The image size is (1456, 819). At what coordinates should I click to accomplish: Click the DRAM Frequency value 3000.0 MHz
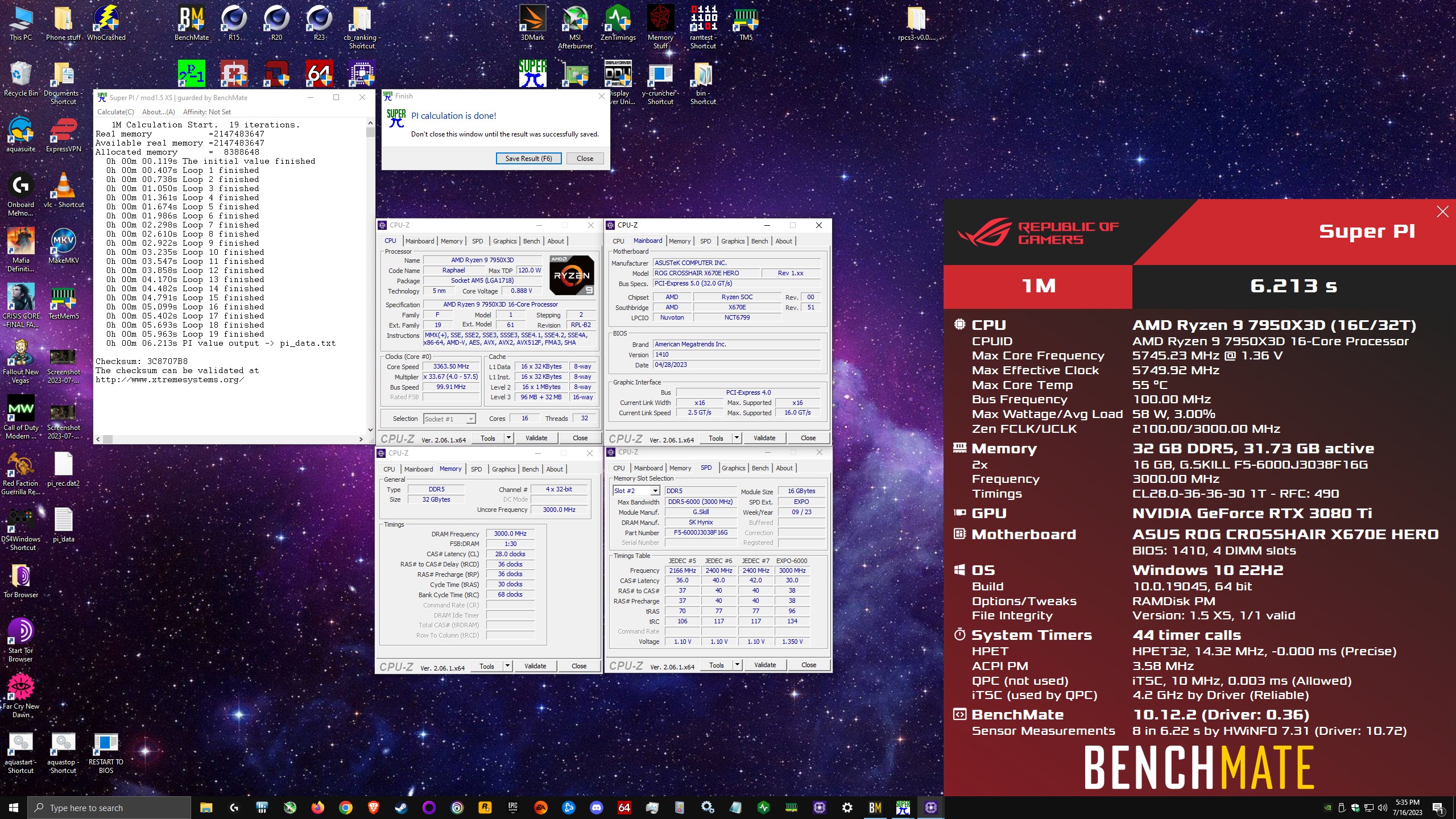510,533
